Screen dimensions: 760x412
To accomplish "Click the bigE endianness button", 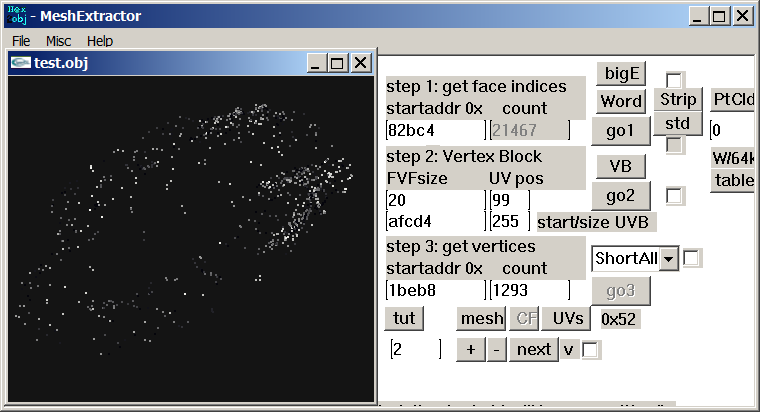I will point(621,74).
